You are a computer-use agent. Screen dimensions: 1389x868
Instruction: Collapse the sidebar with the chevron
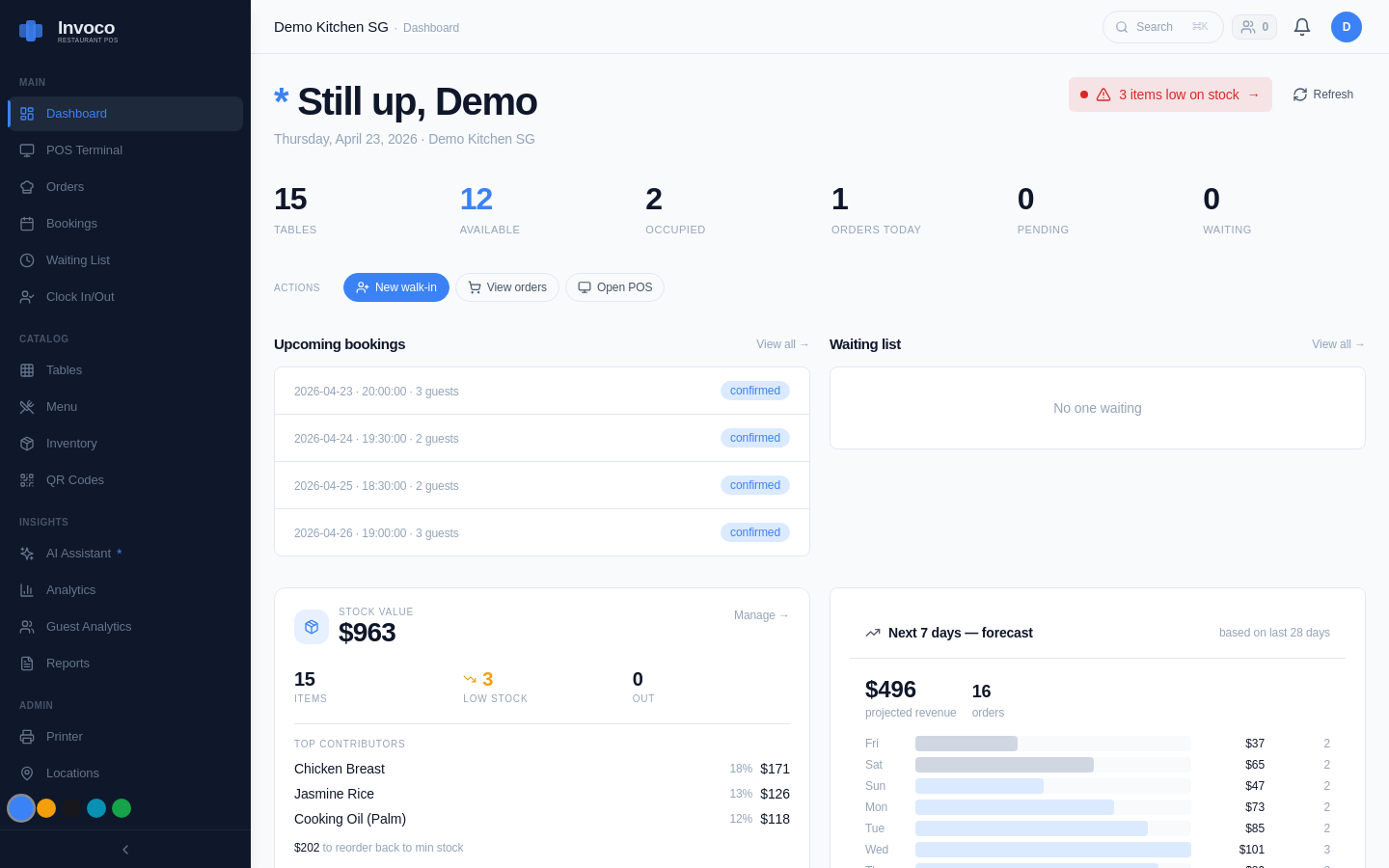pos(124,850)
